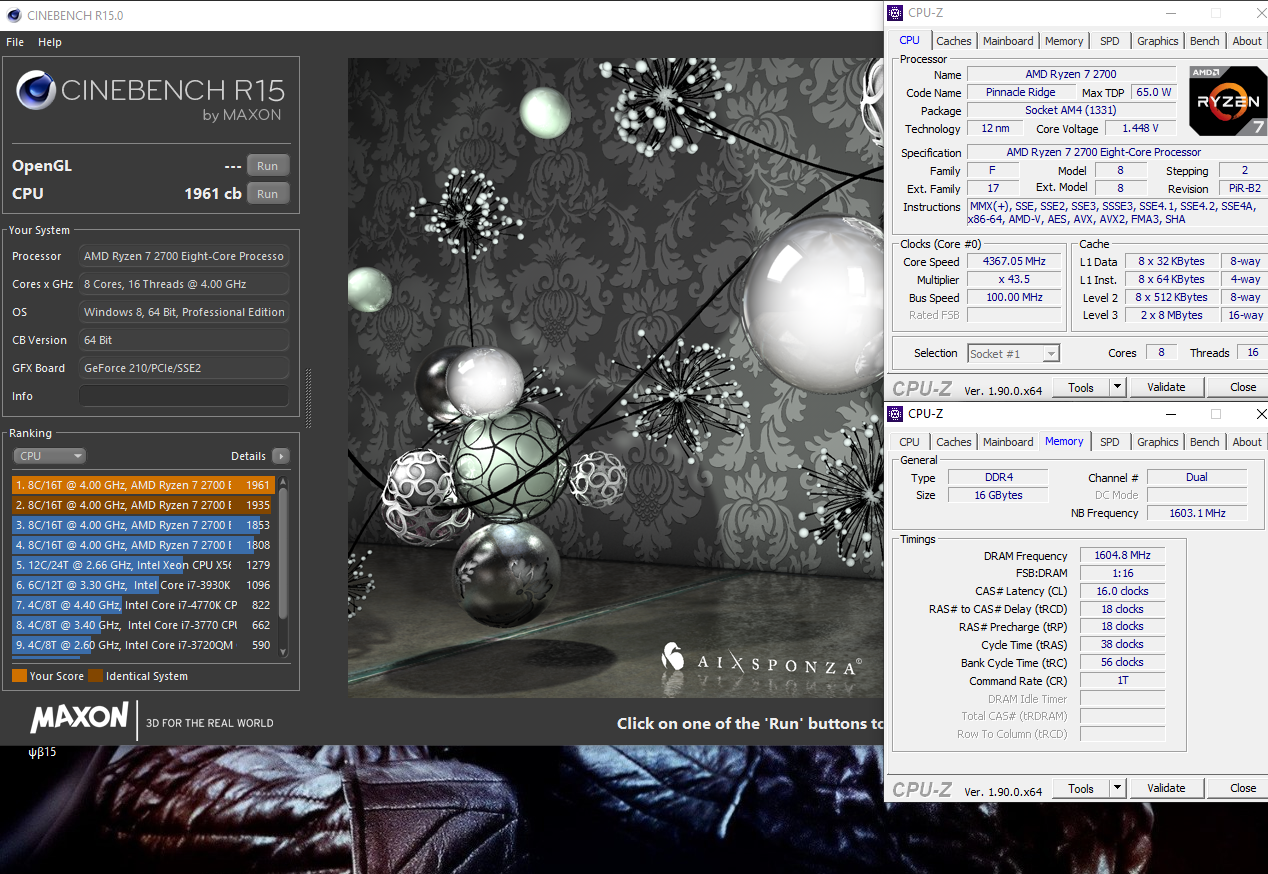Open the Details arrow in Ranking panel
This screenshot has height=874, width=1268.
click(281, 456)
